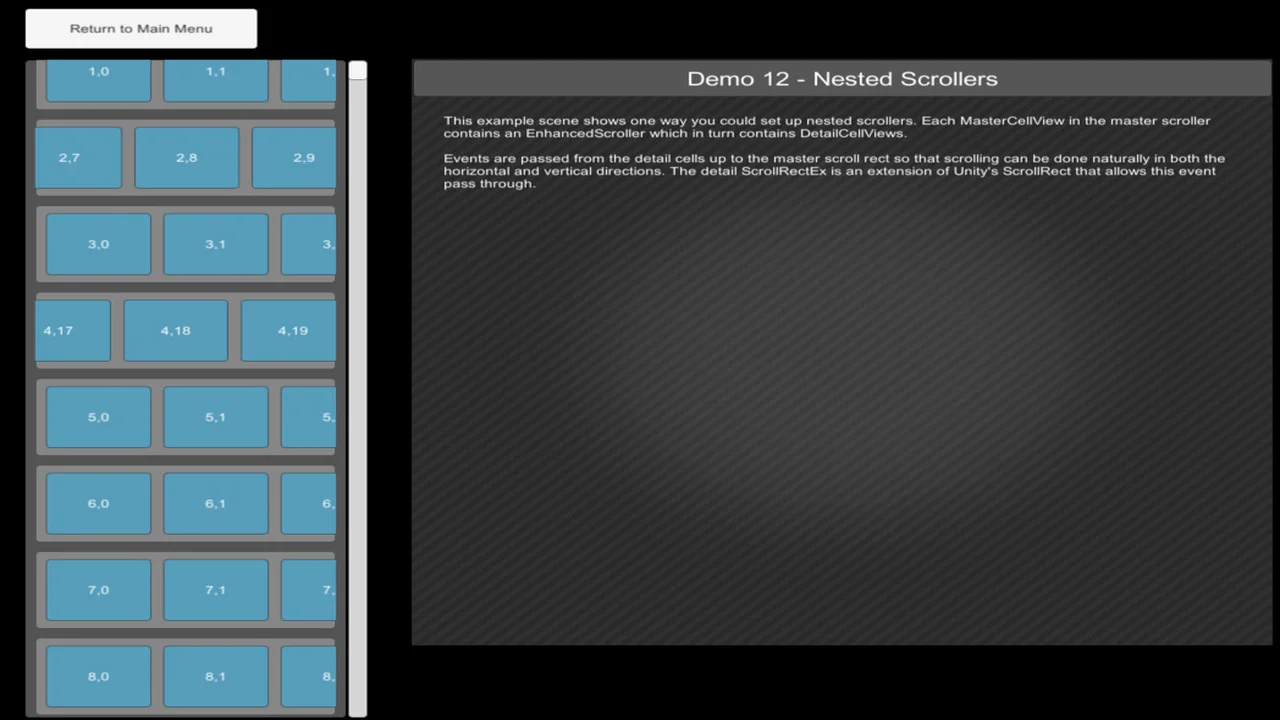The image size is (1280, 720).
Task: Choose detail cell 2,8
Action: tap(187, 158)
